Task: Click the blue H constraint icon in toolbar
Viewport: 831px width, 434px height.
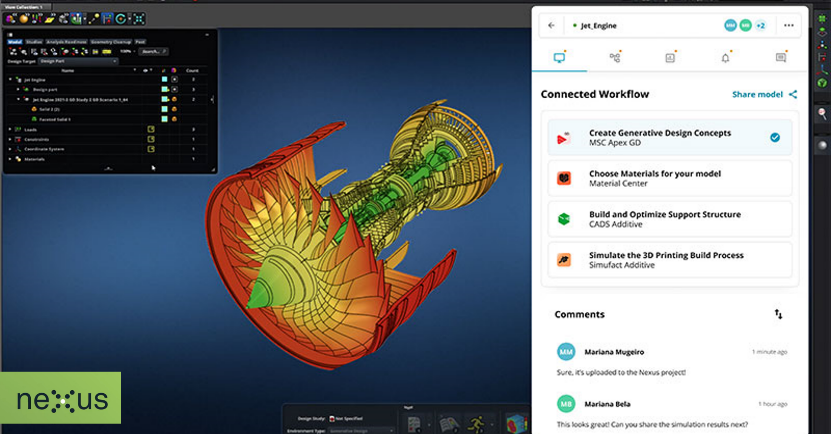Action: 107,19
